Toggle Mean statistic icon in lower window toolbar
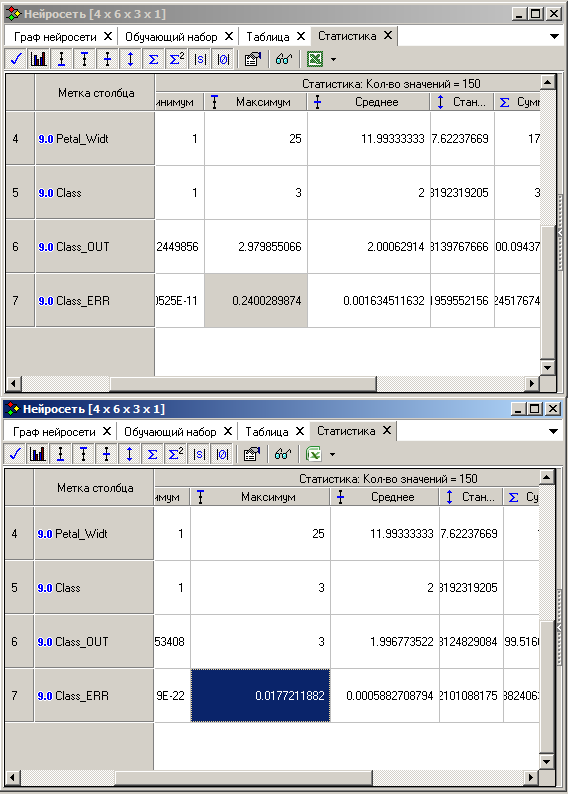The width and height of the screenshot is (568, 794). pos(106,454)
